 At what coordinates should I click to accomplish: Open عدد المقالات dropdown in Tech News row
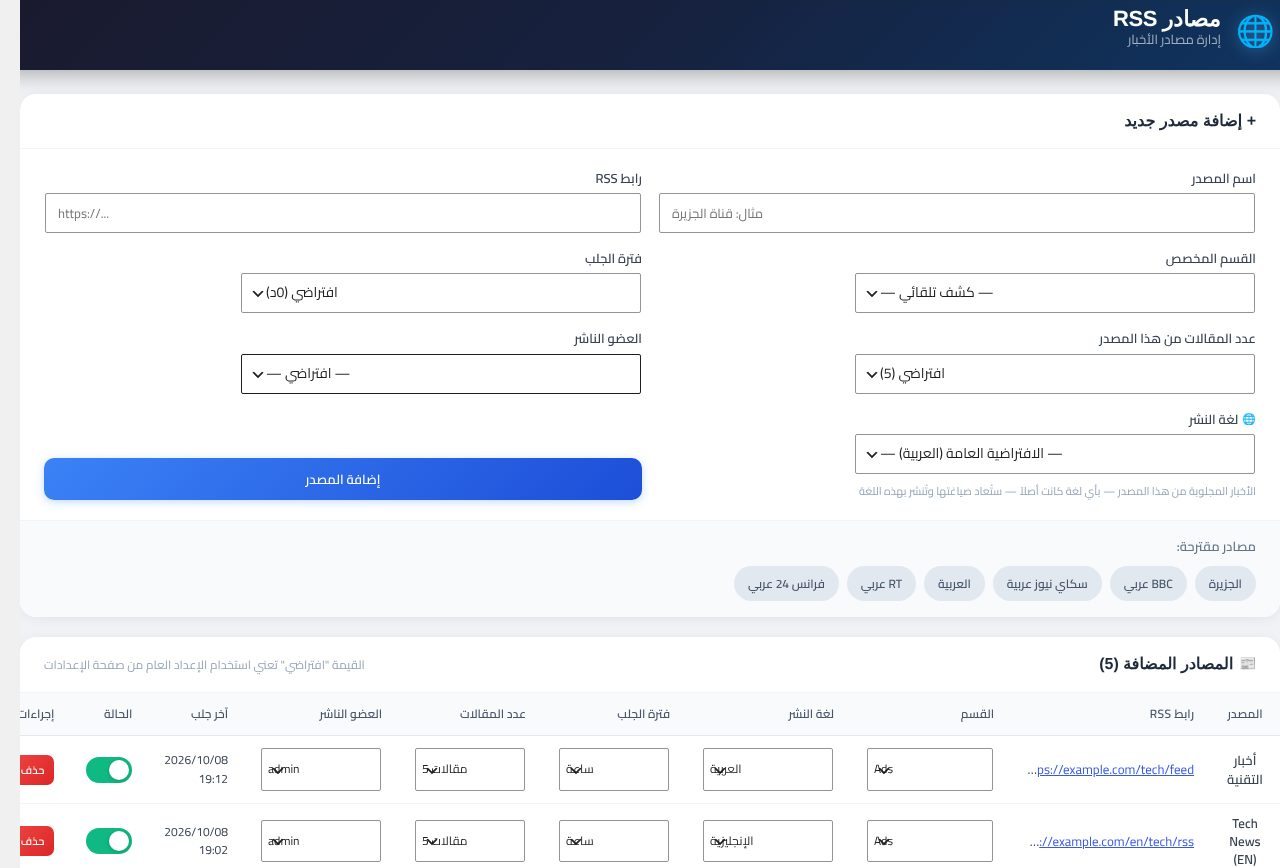(x=470, y=841)
